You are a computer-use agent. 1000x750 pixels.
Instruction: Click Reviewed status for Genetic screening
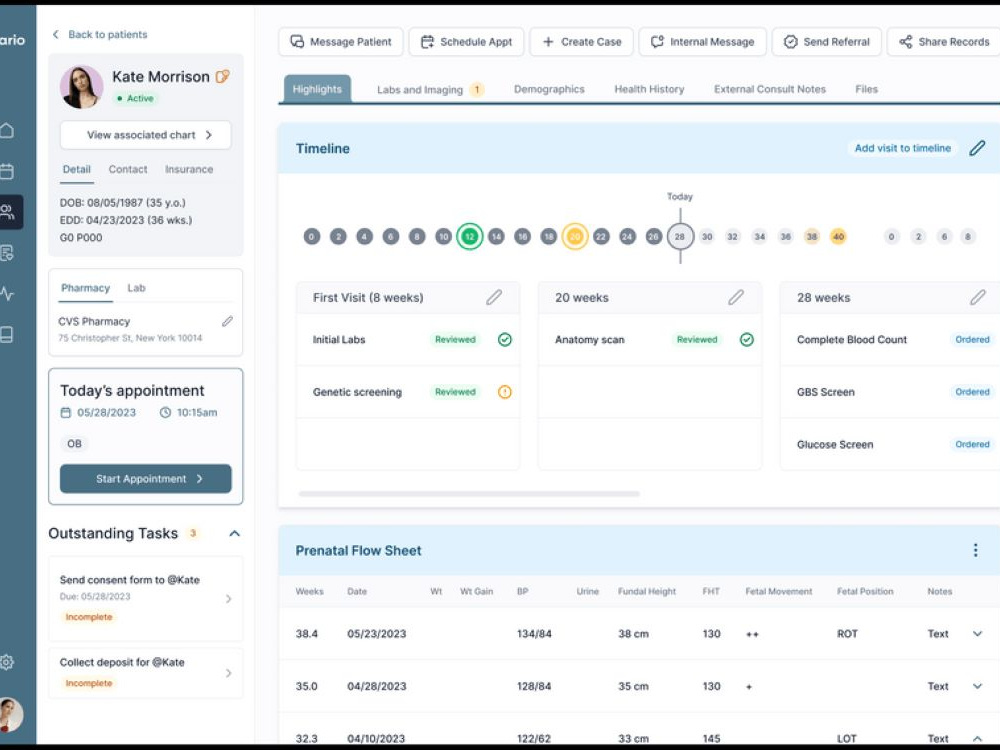(455, 392)
